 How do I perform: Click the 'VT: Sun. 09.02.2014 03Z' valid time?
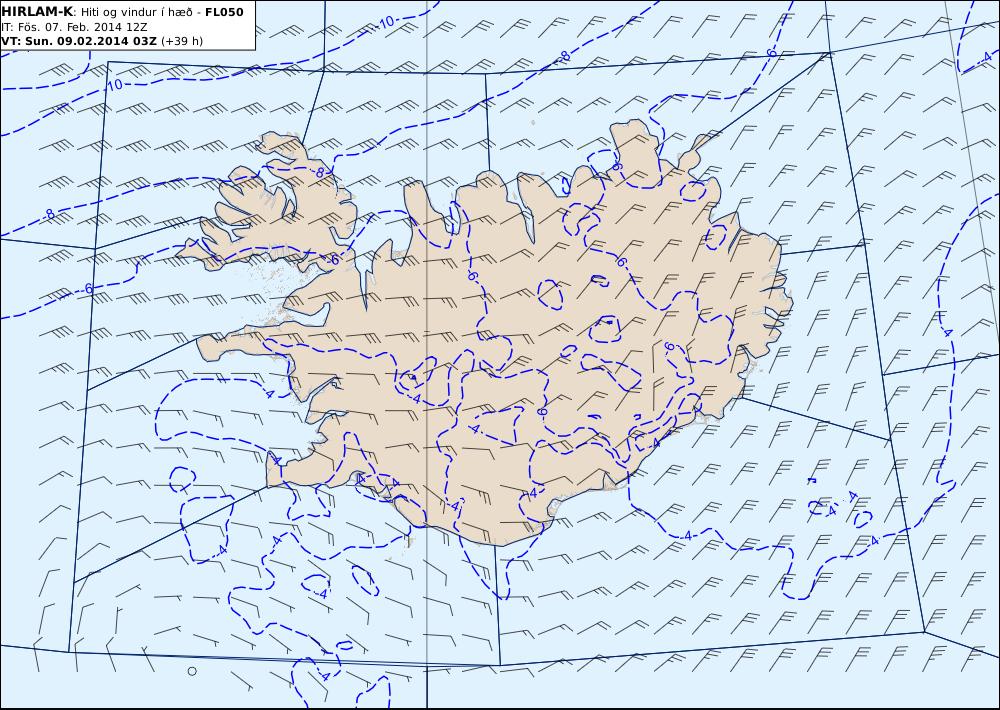coord(79,41)
